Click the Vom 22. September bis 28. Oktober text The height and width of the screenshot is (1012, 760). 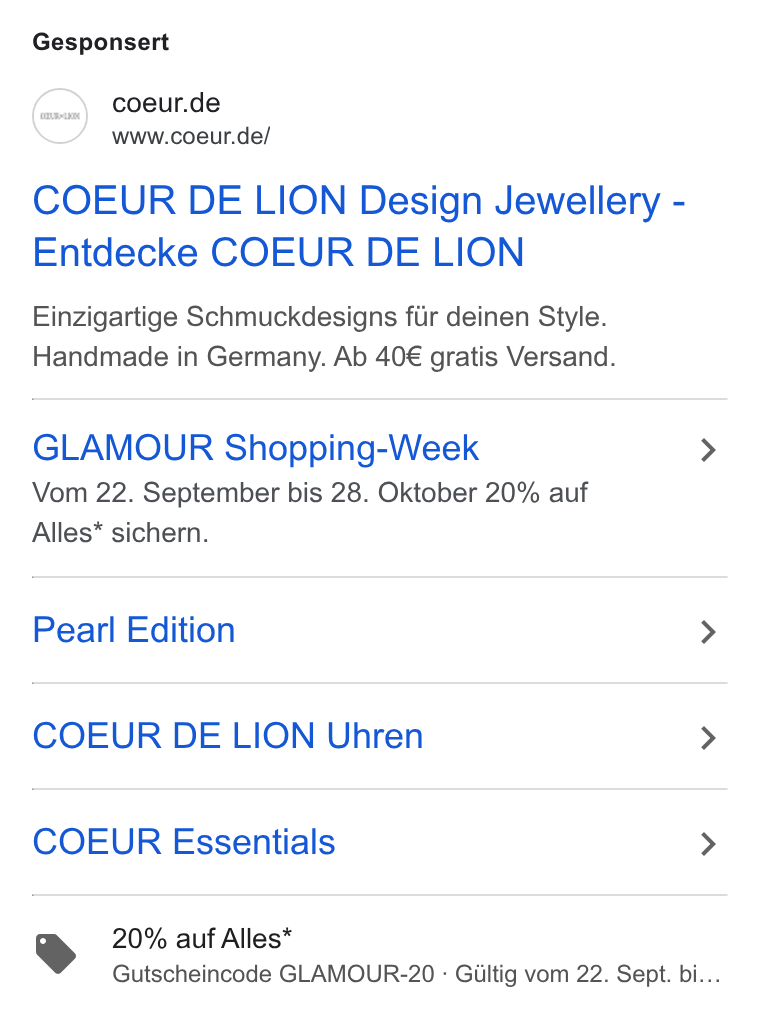pyautogui.click(x=255, y=493)
